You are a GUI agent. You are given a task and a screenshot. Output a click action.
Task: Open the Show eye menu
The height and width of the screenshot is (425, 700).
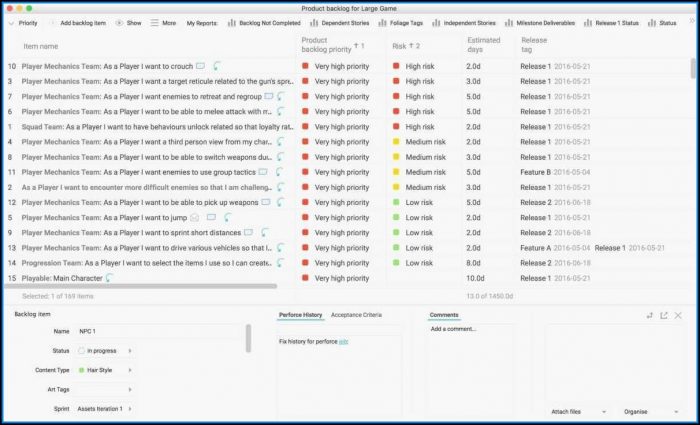click(x=129, y=23)
